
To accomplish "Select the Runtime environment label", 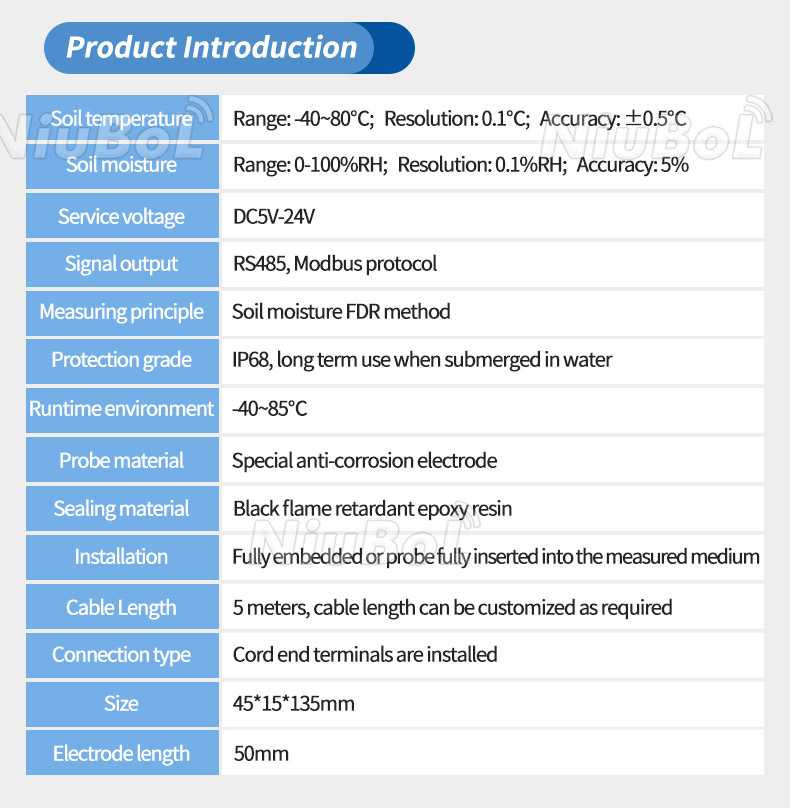I will pyautogui.click(x=122, y=409).
